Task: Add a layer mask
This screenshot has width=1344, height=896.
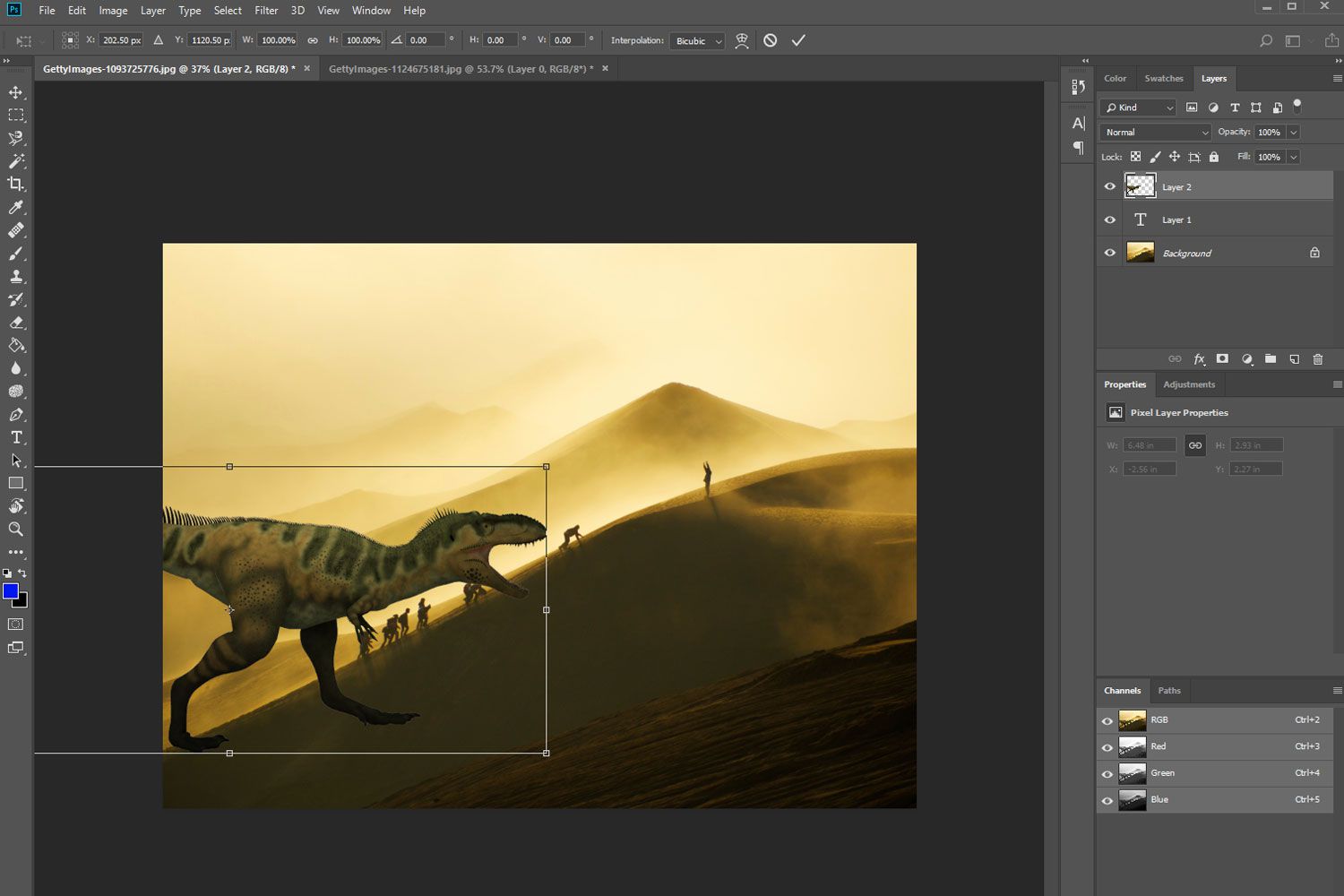Action: pyautogui.click(x=1222, y=359)
